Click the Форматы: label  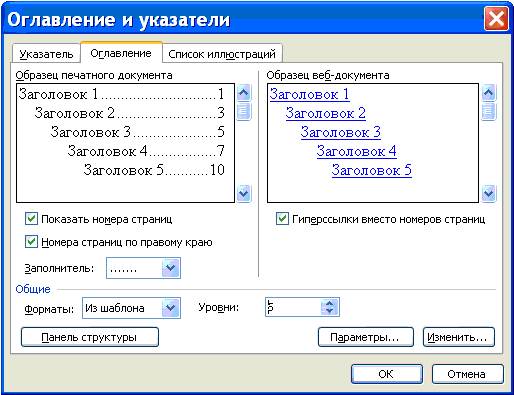pos(49,309)
